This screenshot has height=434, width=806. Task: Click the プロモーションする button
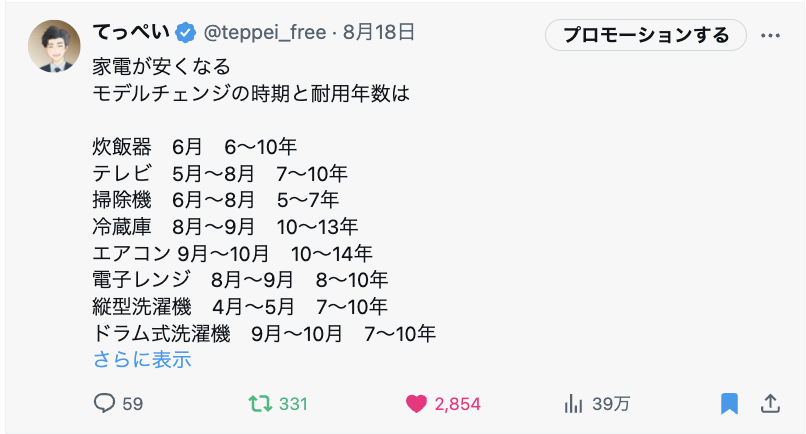point(646,35)
